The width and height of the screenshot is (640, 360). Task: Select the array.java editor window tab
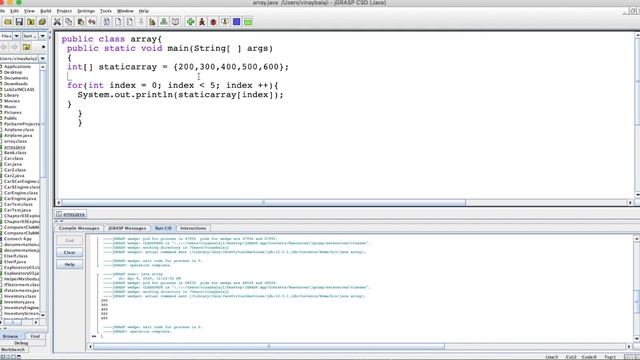[x=71, y=214]
